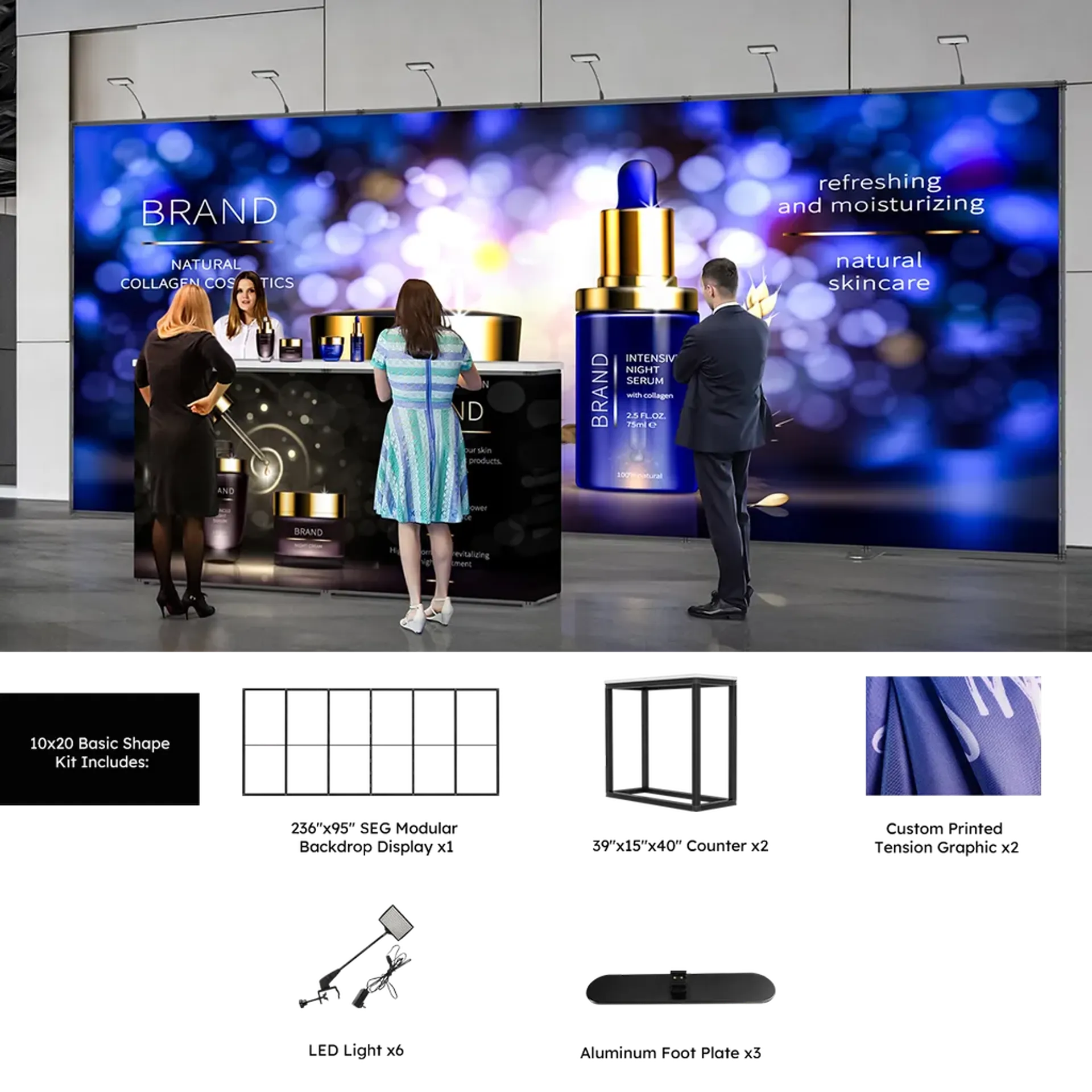Click the '10x20 Basic Shape Kit Includes' box

[x=100, y=748]
